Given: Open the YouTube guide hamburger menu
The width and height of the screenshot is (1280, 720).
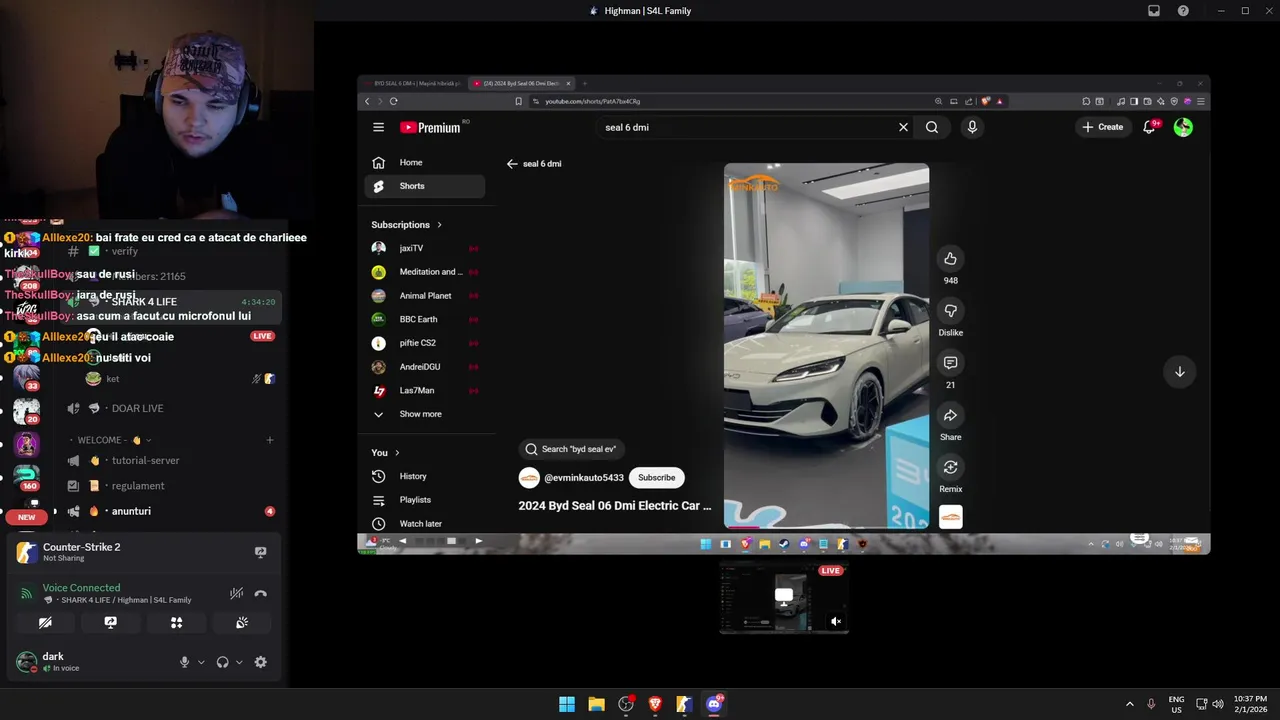Looking at the screenshot, I should click(378, 127).
